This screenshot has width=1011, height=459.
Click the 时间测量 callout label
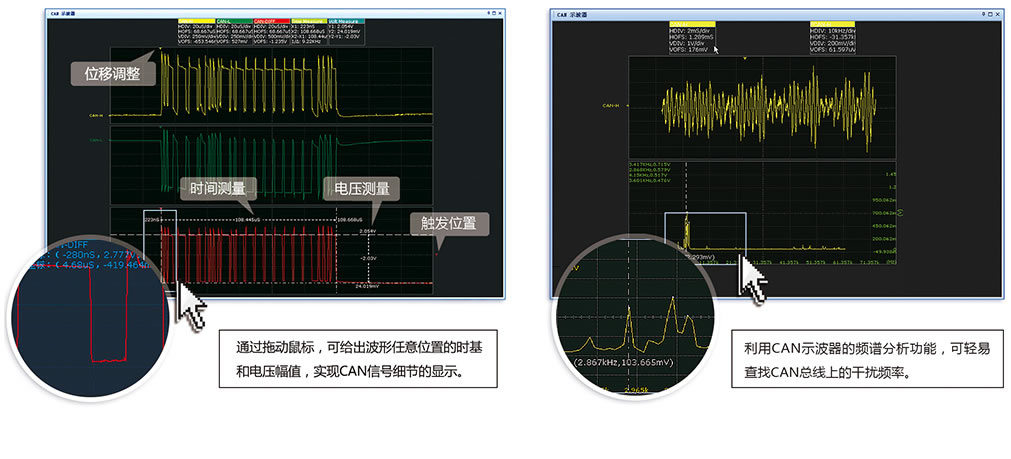218,188
